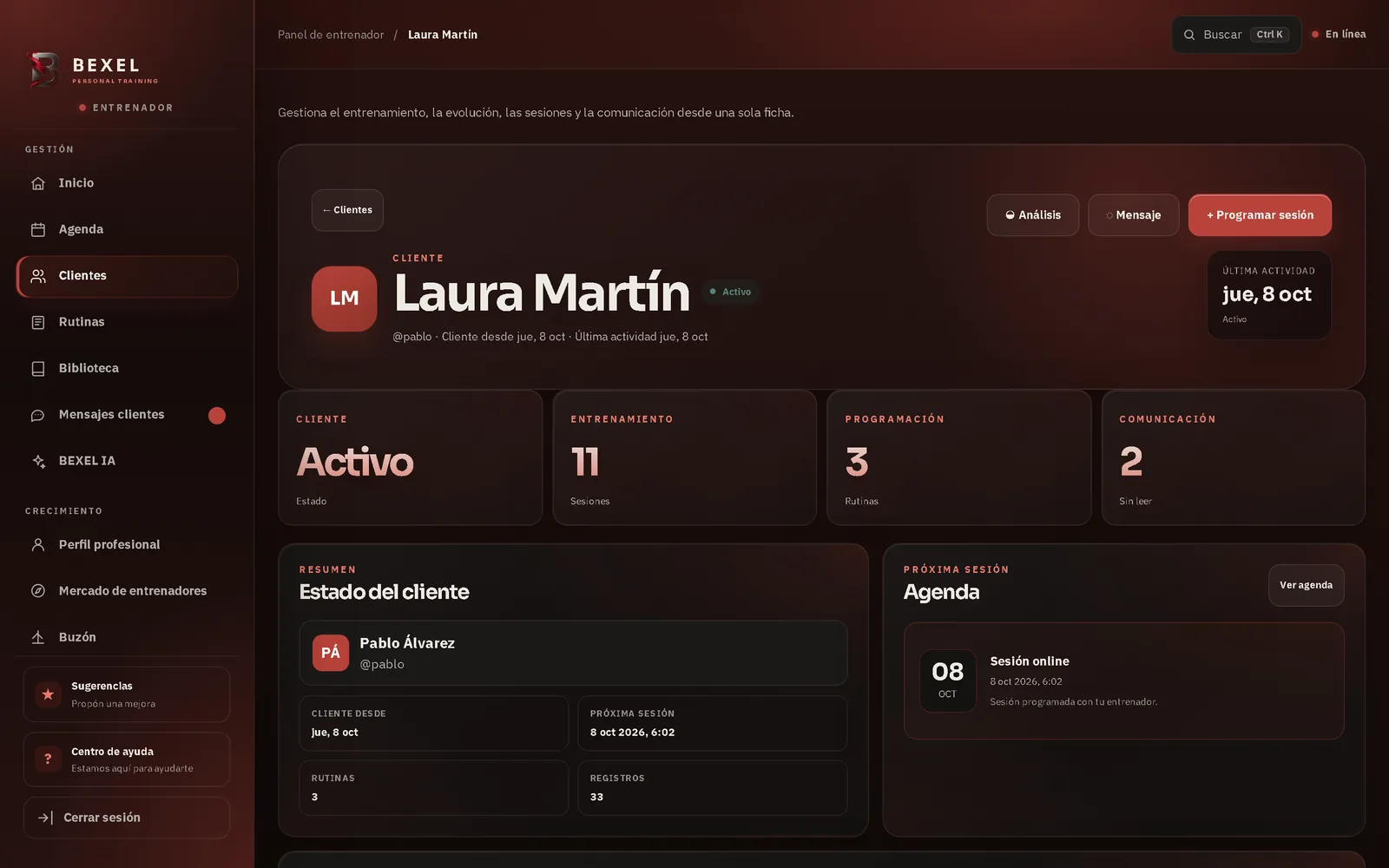Open BEXEL IA sparkle icon

38,461
